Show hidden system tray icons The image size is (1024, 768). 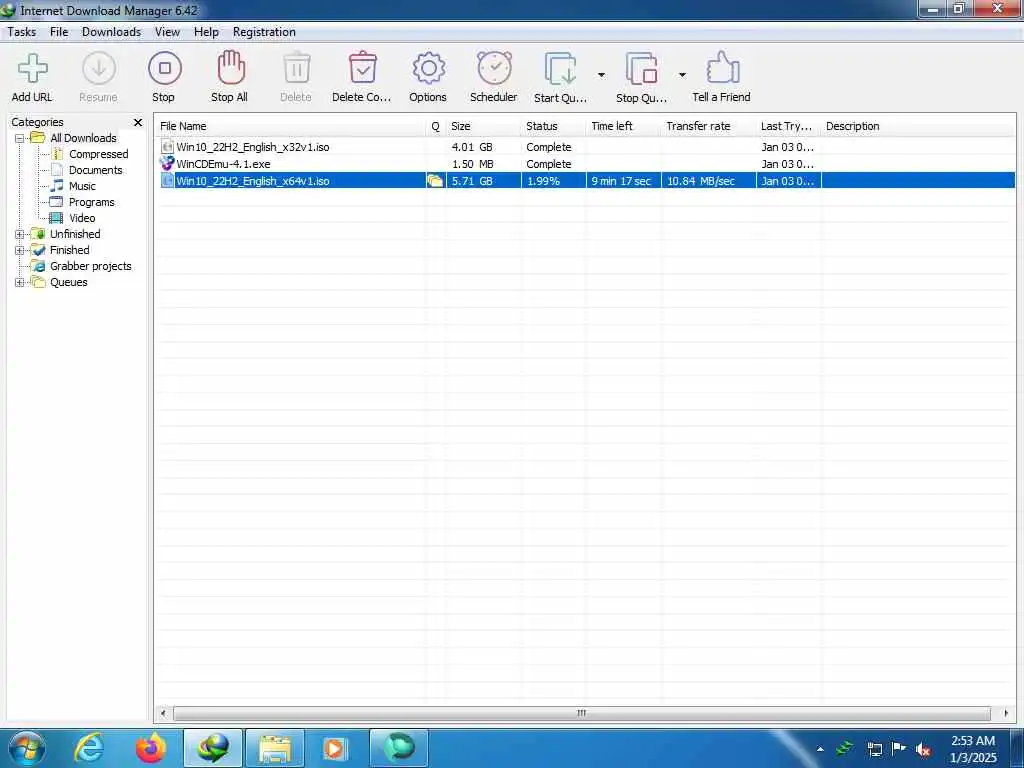(820, 749)
